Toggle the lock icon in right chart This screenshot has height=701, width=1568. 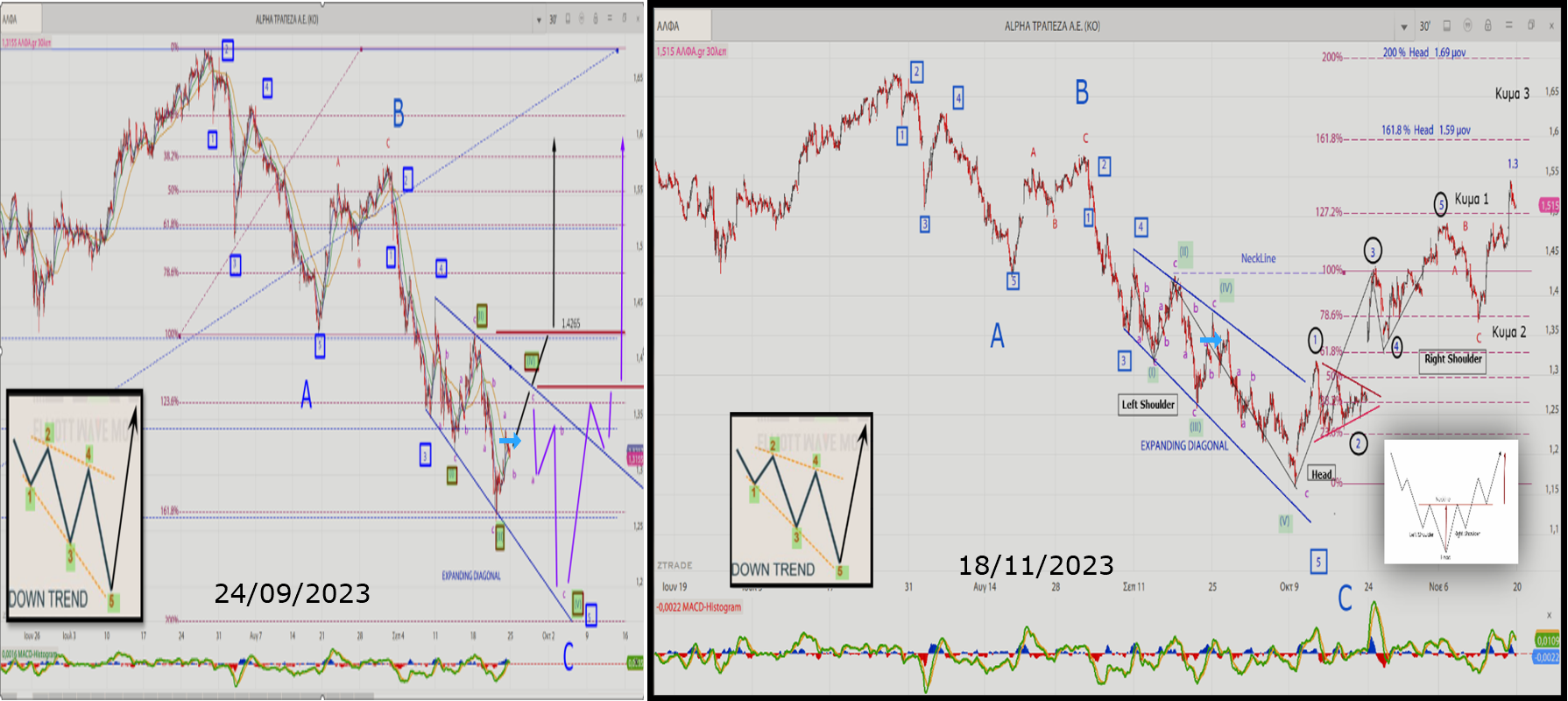click(1487, 26)
